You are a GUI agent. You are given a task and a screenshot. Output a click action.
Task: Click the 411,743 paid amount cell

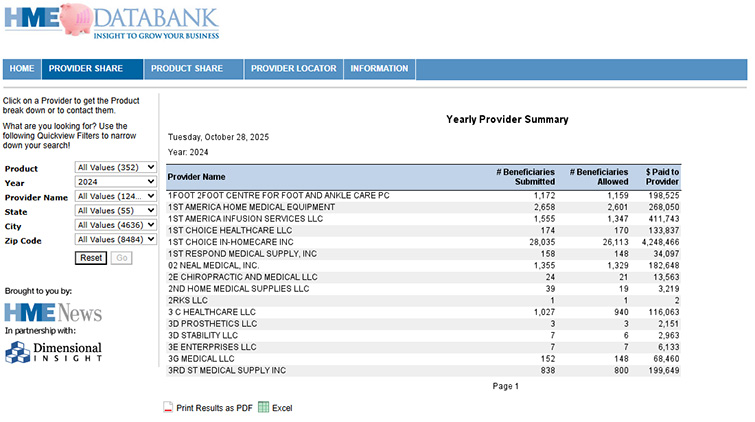pos(664,218)
